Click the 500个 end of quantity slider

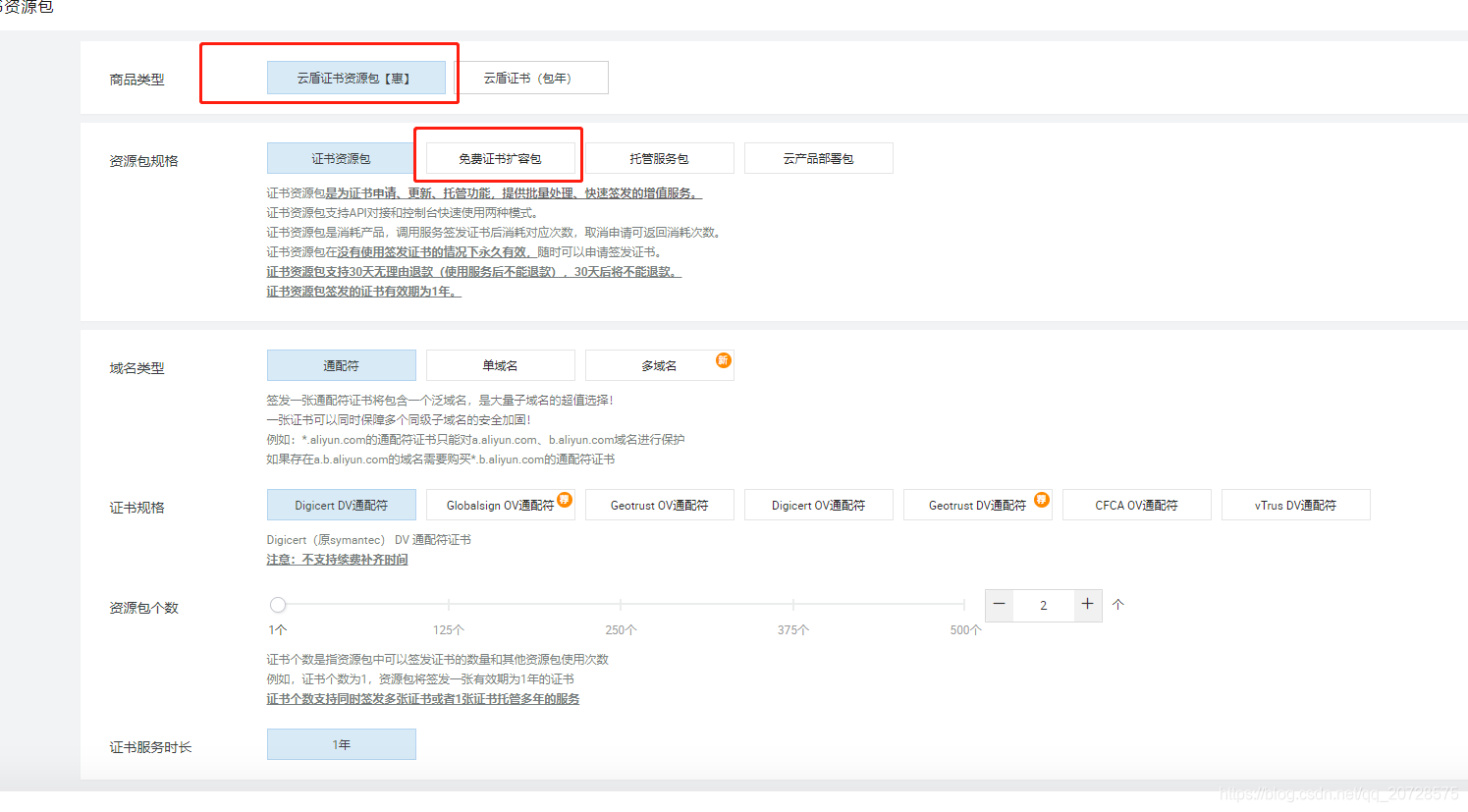(x=965, y=629)
